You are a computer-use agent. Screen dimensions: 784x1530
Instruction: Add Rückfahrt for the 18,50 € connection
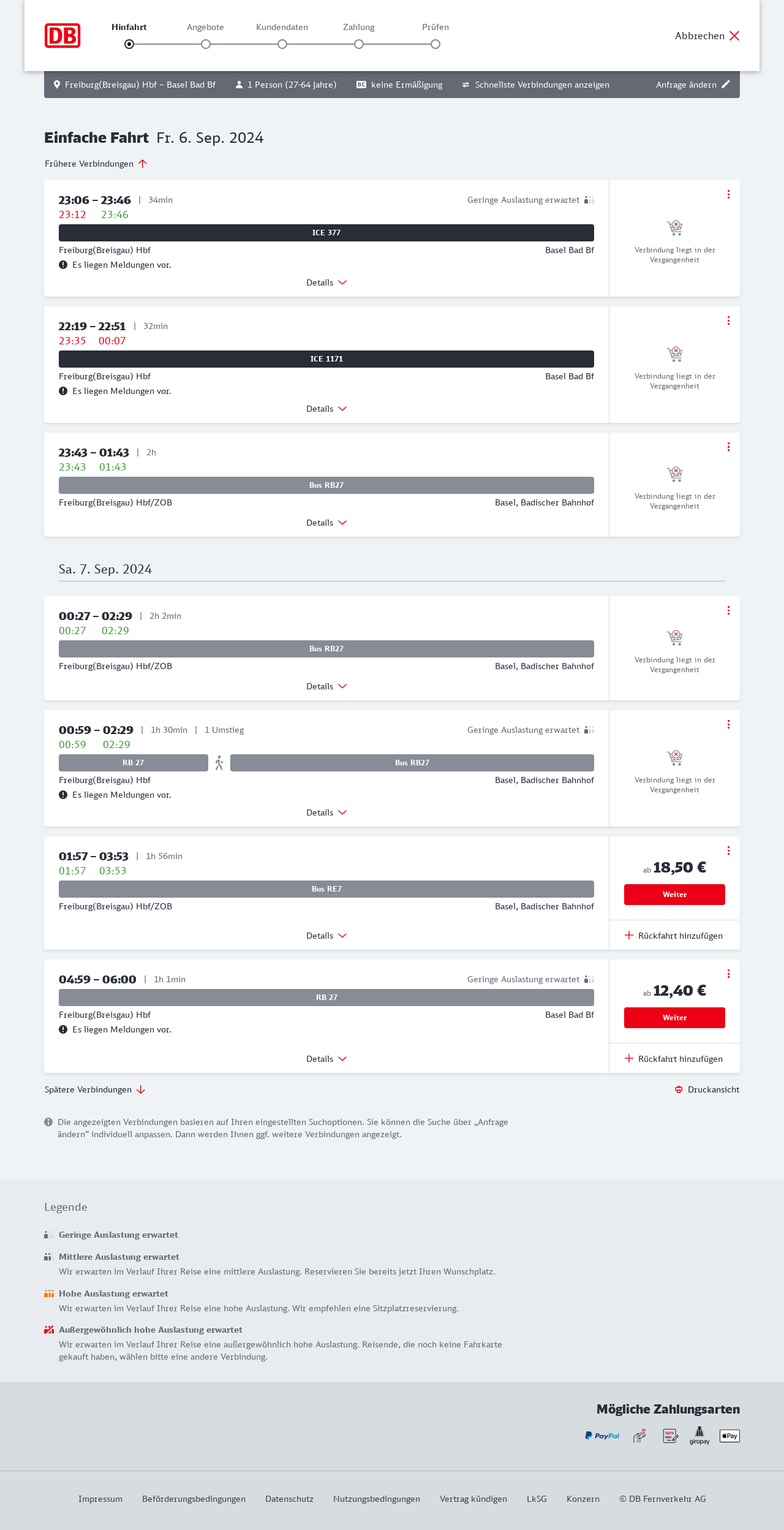674,936
